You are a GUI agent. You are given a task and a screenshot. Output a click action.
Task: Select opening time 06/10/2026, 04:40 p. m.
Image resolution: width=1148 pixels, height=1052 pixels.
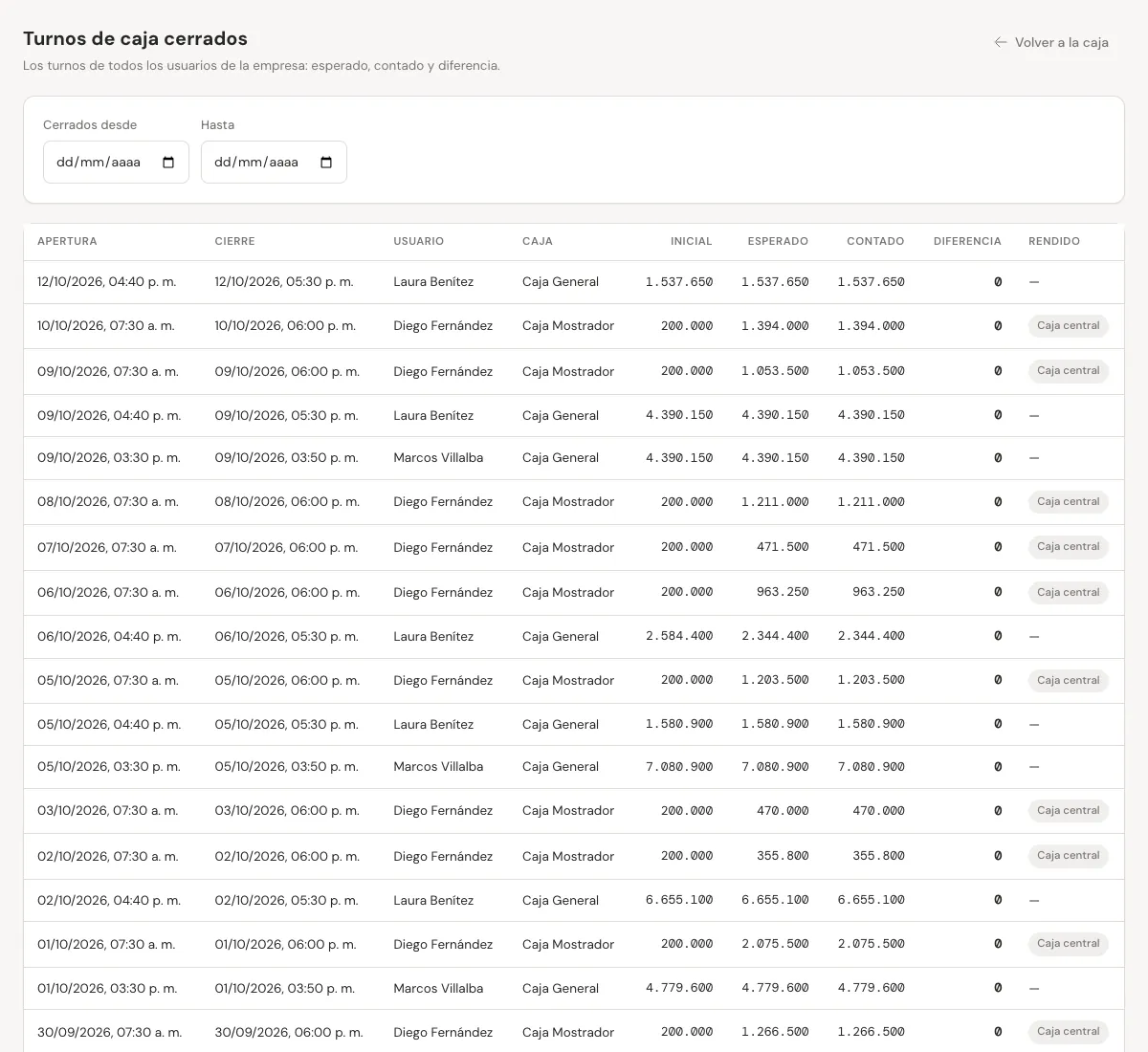(109, 637)
